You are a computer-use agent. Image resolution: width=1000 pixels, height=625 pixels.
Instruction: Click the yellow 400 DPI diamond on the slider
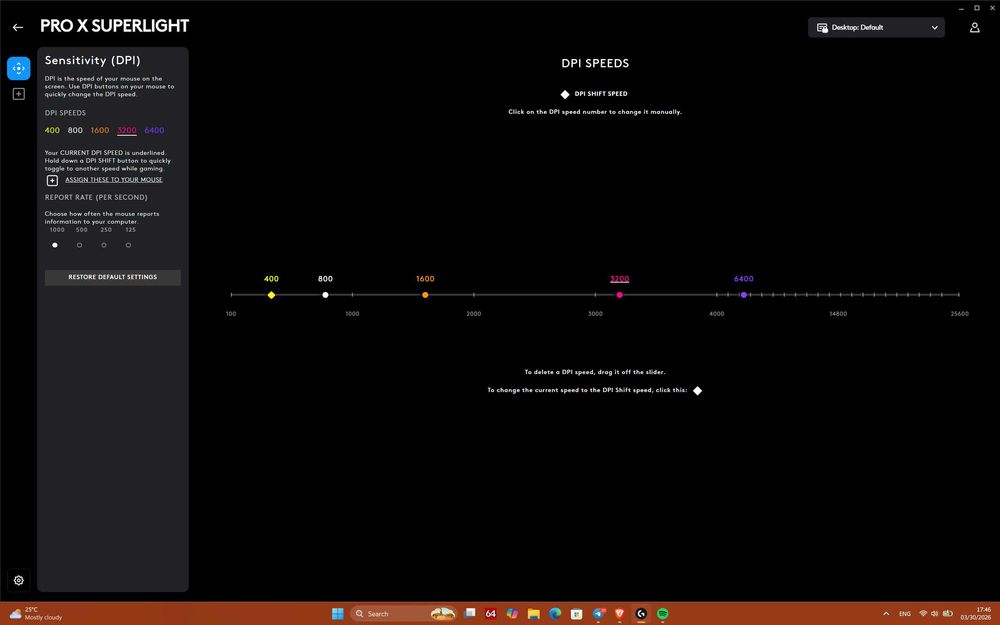[x=271, y=295]
